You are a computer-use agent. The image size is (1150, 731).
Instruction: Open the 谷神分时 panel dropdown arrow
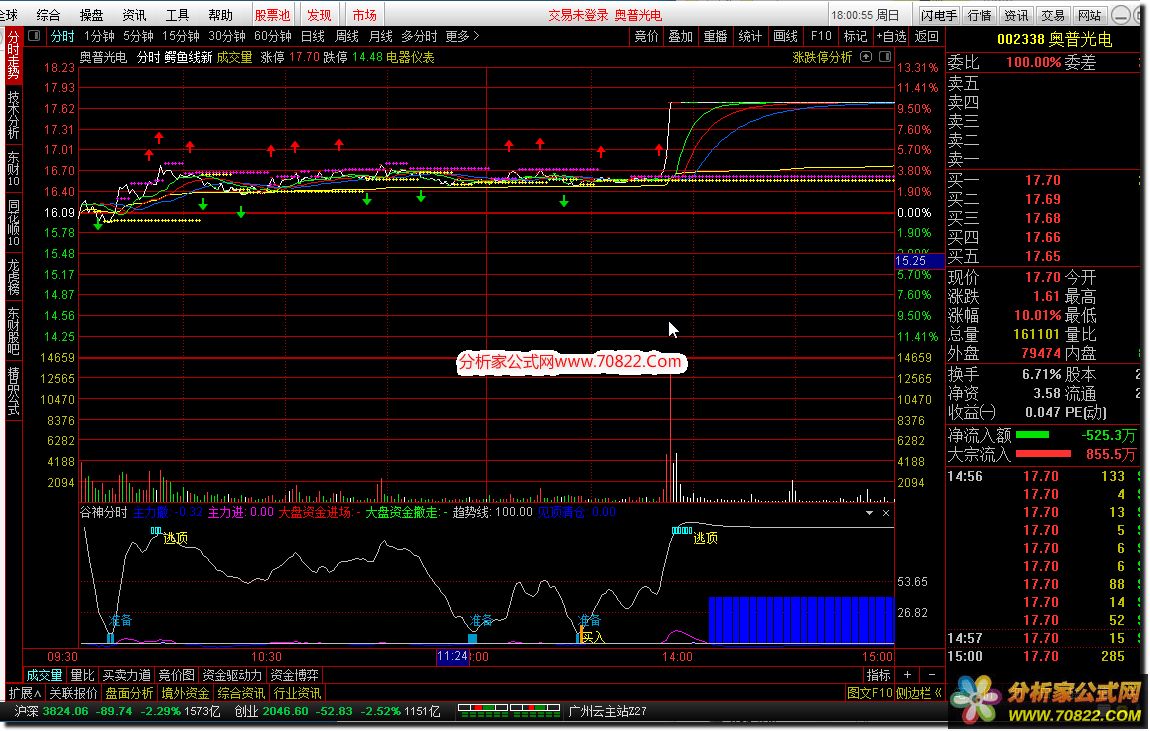869,513
